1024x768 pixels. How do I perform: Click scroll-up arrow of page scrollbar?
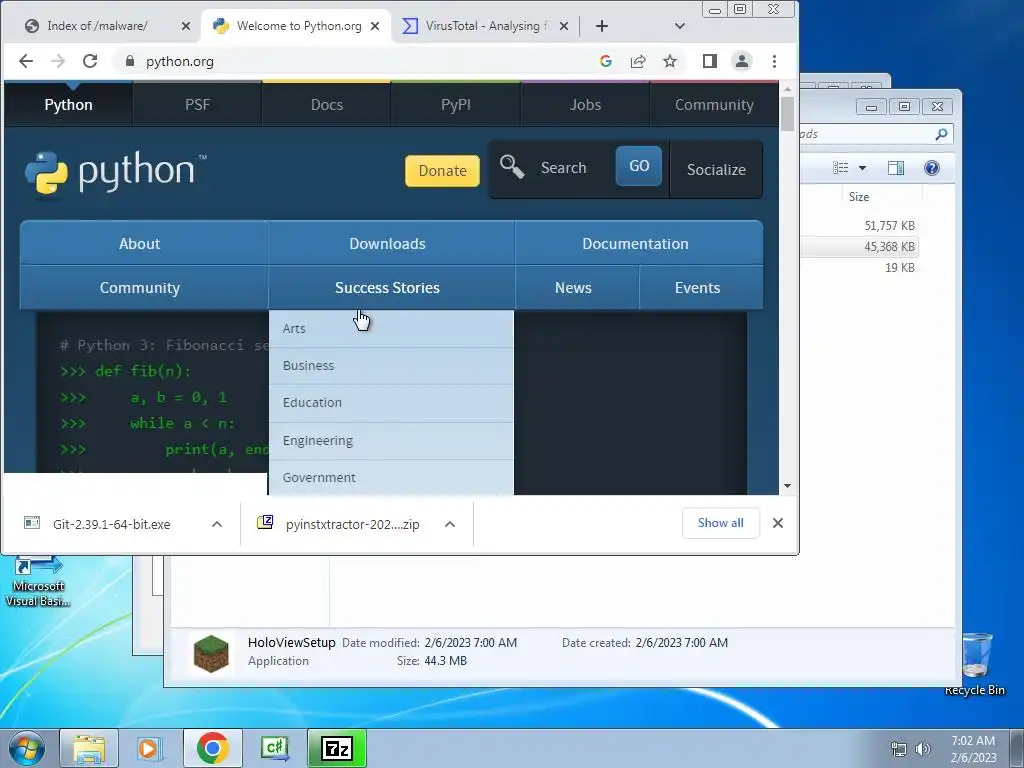pyautogui.click(x=787, y=89)
